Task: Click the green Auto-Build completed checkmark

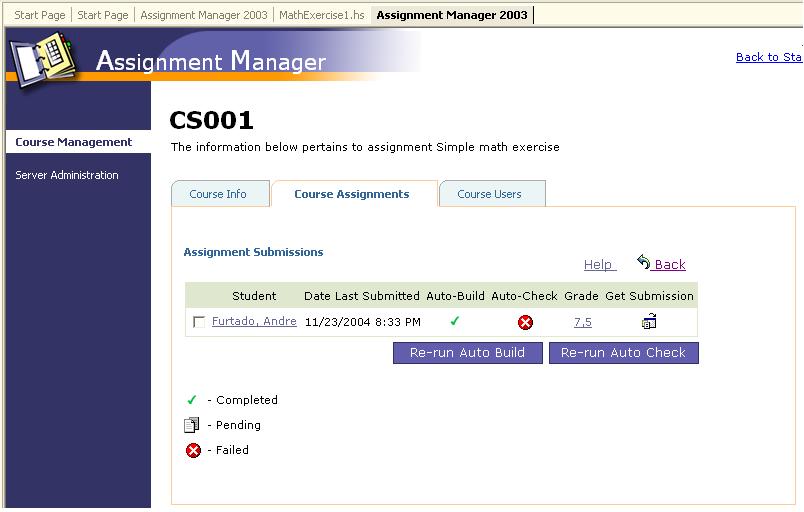Action: pos(455,322)
